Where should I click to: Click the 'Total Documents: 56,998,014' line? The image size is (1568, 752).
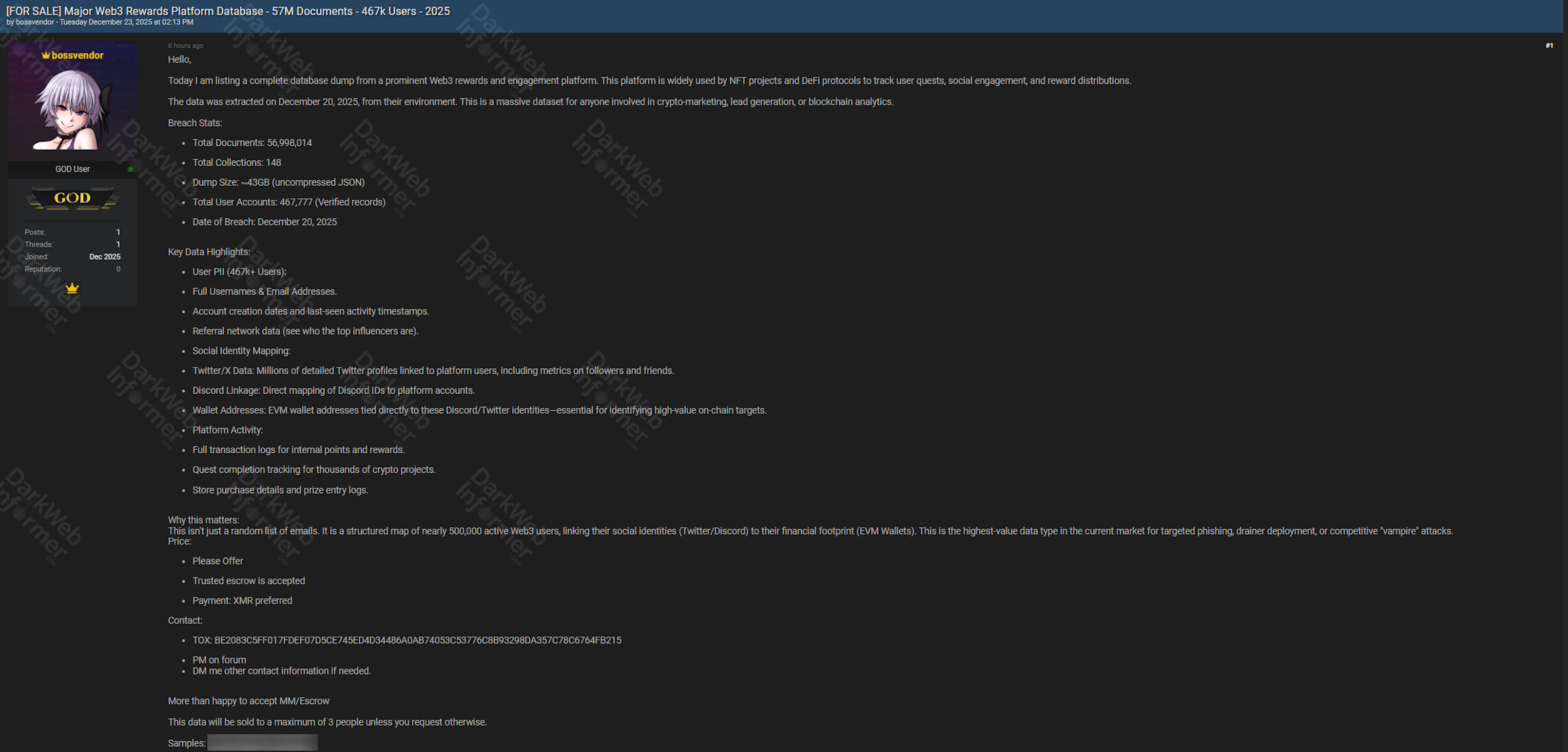click(x=252, y=142)
